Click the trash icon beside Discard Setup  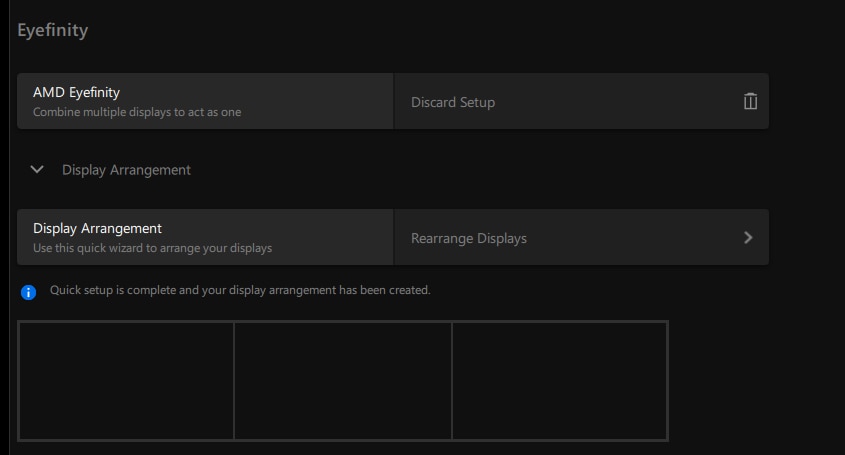(750, 102)
